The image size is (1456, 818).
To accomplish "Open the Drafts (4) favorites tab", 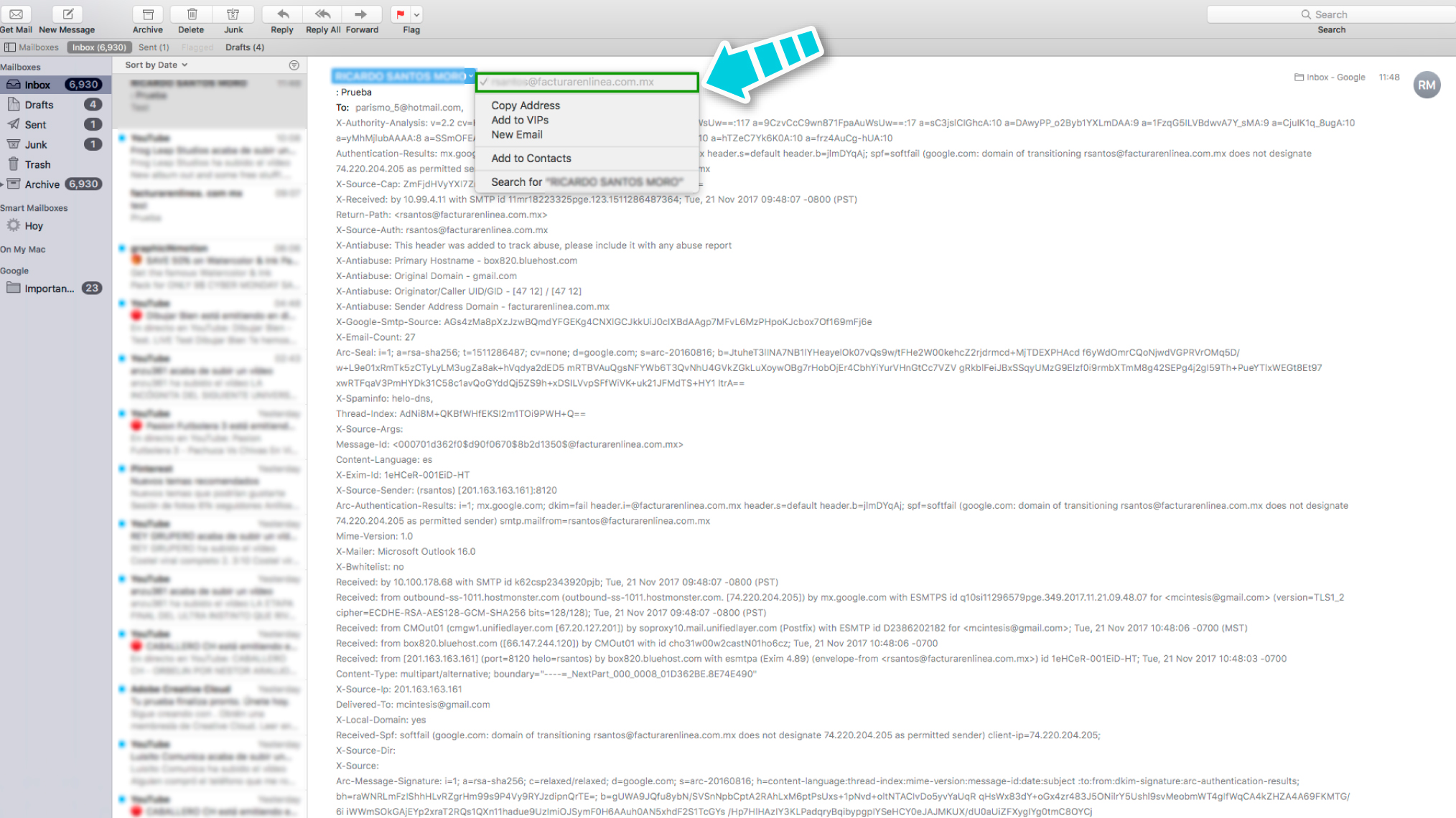I will pyautogui.click(x=245, y=47).
